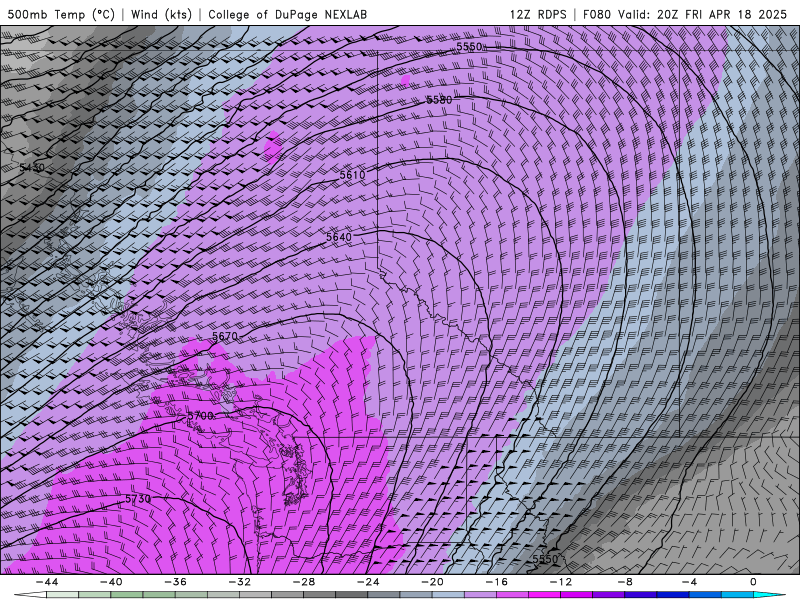Click the −32 color bar label
Viewport: 800px width, 600px height.
click(x=239, y=582)
